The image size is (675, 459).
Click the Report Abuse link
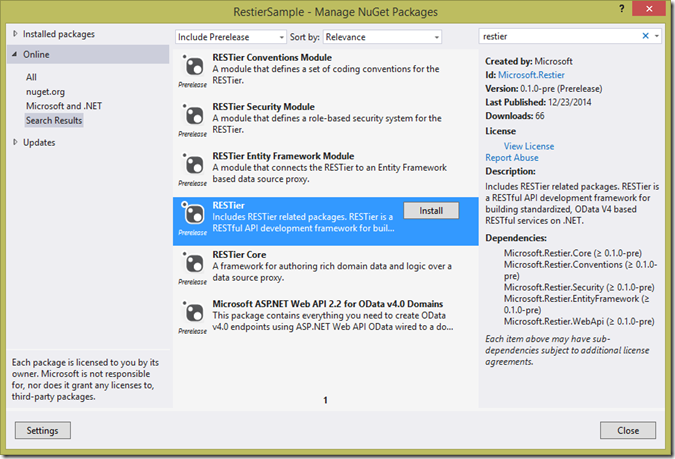(512, 158)
